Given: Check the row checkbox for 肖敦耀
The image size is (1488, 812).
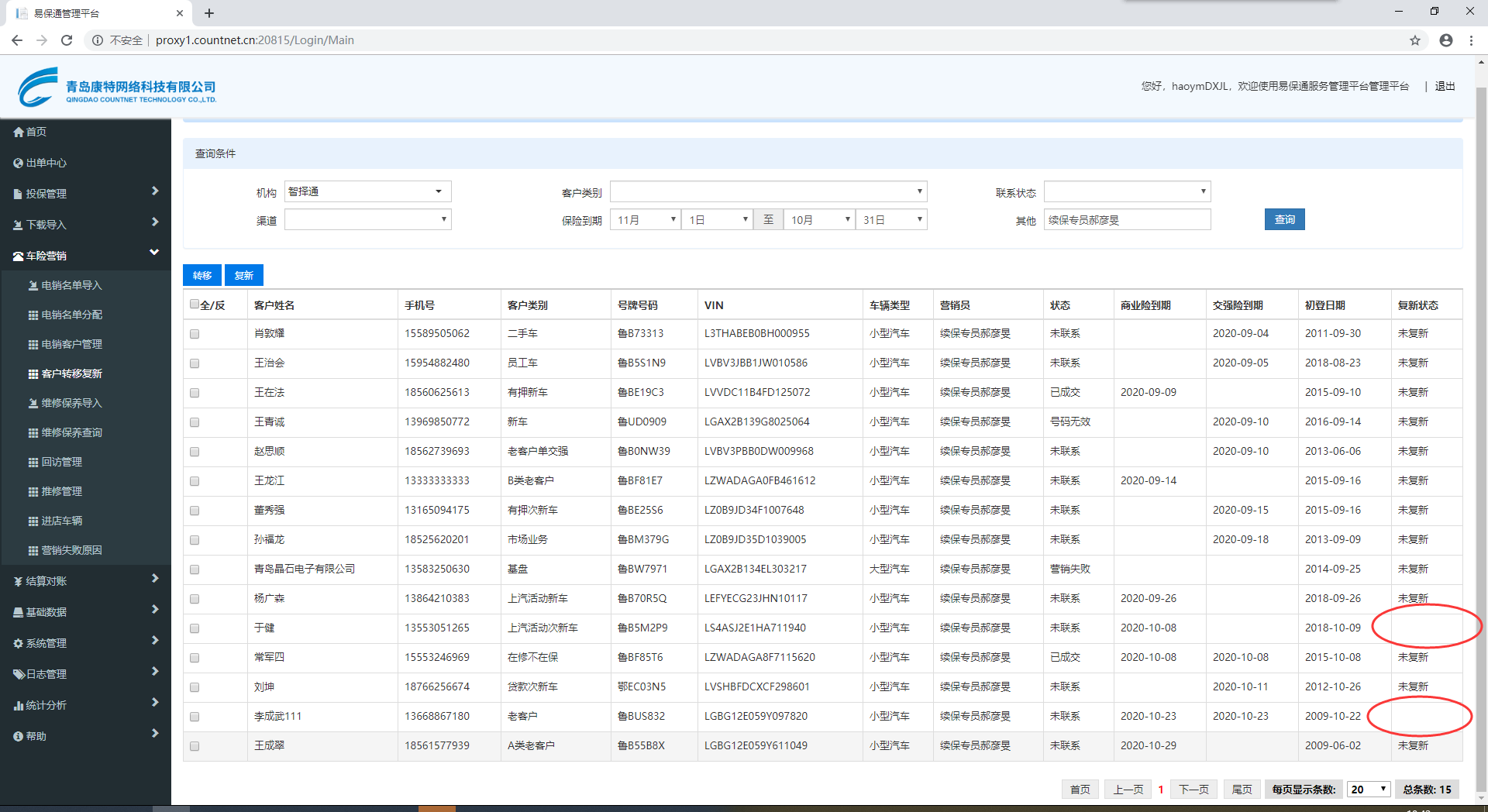Looking at the screenshot, I should (x=195, y=334).
